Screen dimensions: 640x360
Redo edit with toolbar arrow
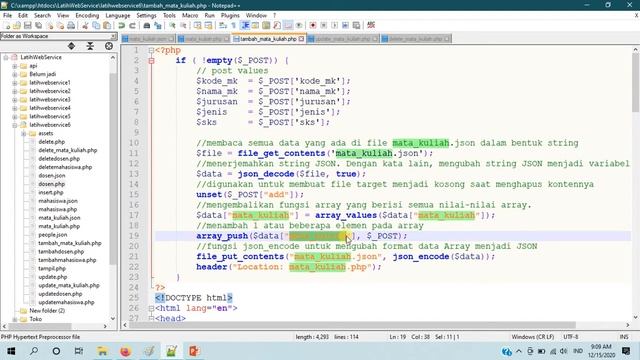(x=132, y=25)
